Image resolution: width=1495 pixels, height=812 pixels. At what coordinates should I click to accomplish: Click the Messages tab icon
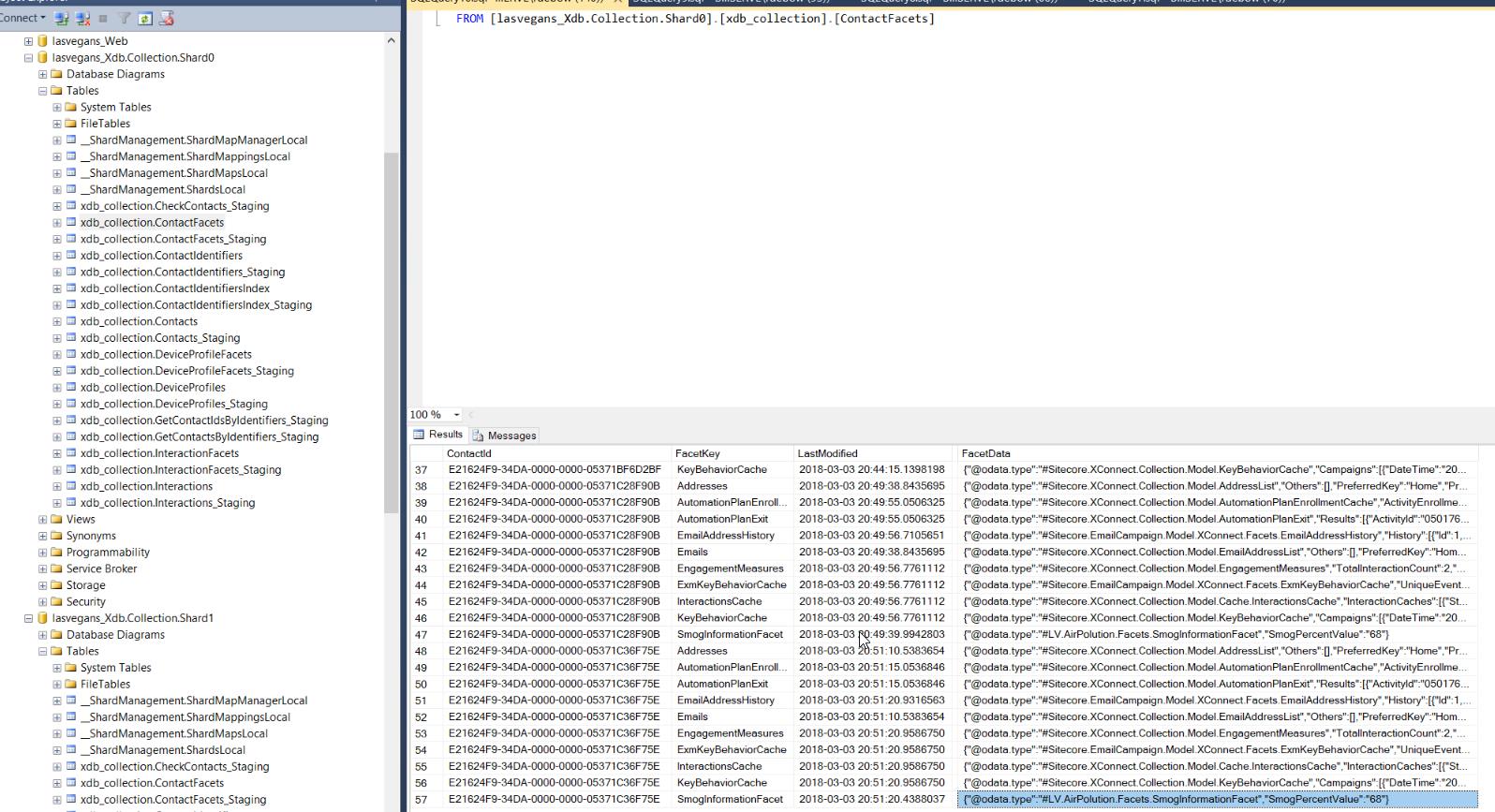478,436
